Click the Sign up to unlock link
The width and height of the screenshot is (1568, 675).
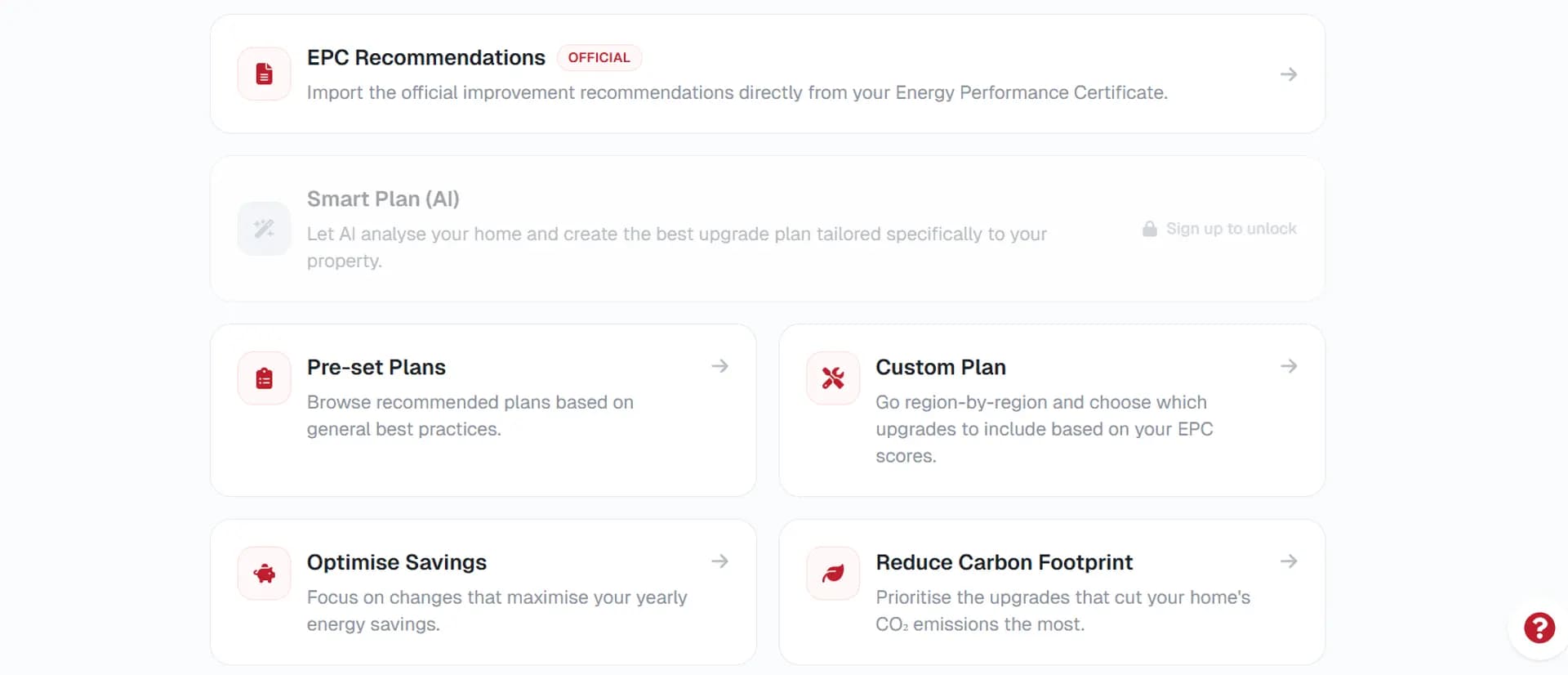(x=1231, y=229)
